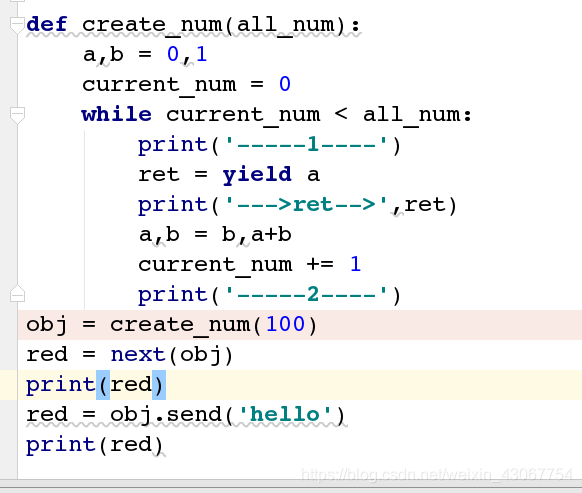Collapse the create_num function fold marker
This screenshot has height=493, width=582.
pos(17,25)
